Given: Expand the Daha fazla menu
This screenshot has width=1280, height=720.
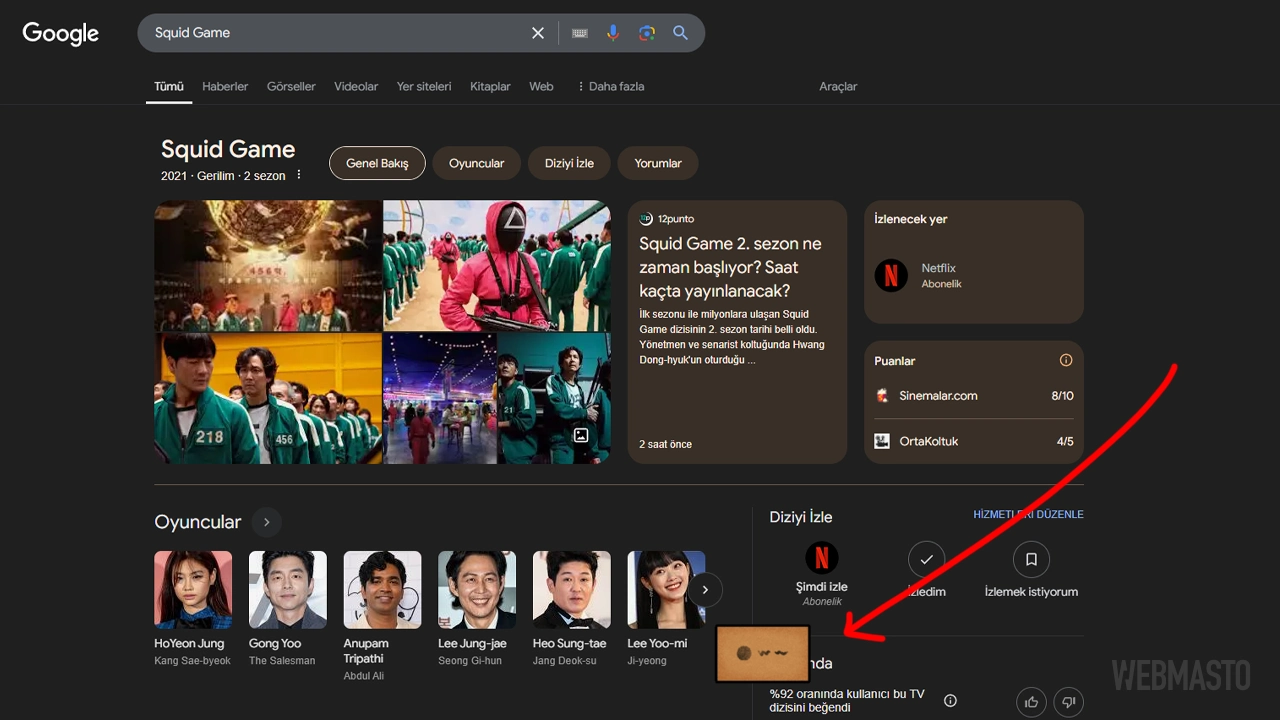Looking at the screenshot, I should pos(610,86).
